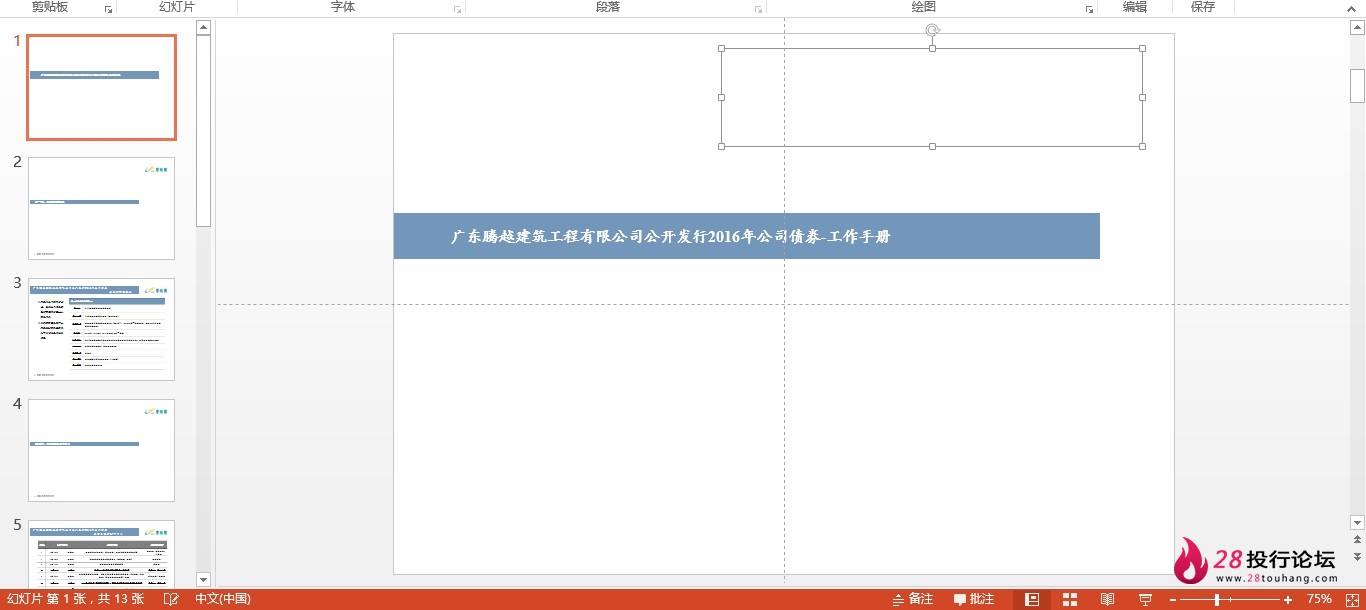Click the spell check icon in status bar
Viewport: 1366px width, 610px height.
tap(171, 599)
